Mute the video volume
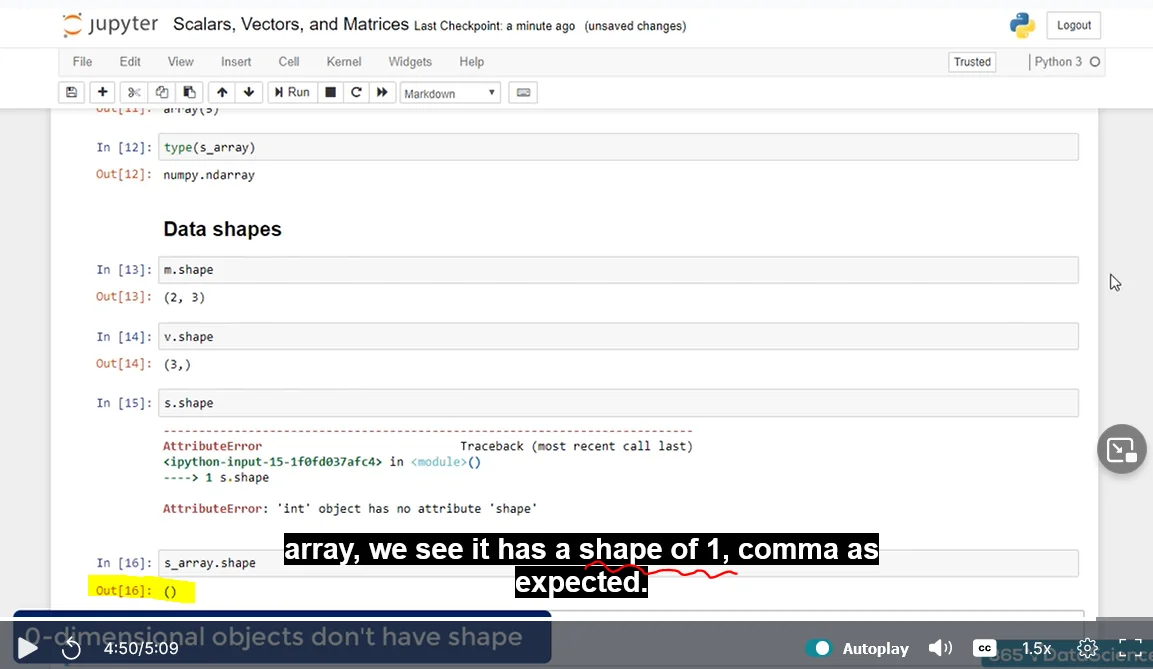This screenshot has width=1153, height=669. click(940, 648)
